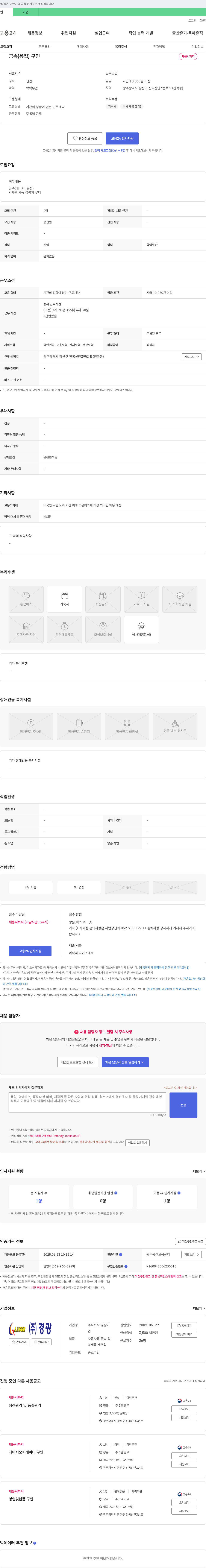This screenshot has height=1568, width=206.
Task: Click 요약보기 for 생산관리 및 품질관리
Action: point(184,1409)
